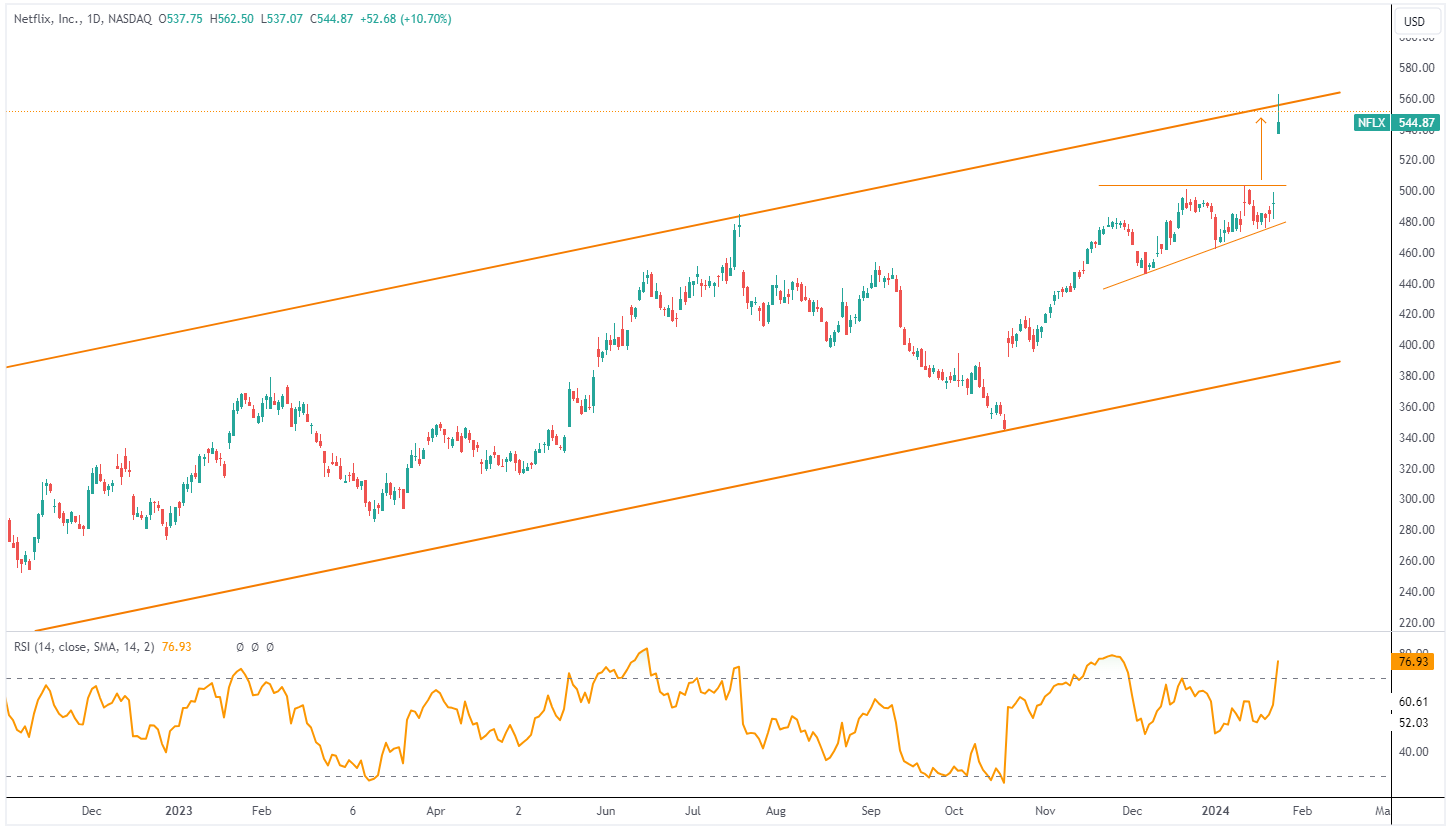
Task: Click the Sep label on time axis
Action: coord(870,810)
